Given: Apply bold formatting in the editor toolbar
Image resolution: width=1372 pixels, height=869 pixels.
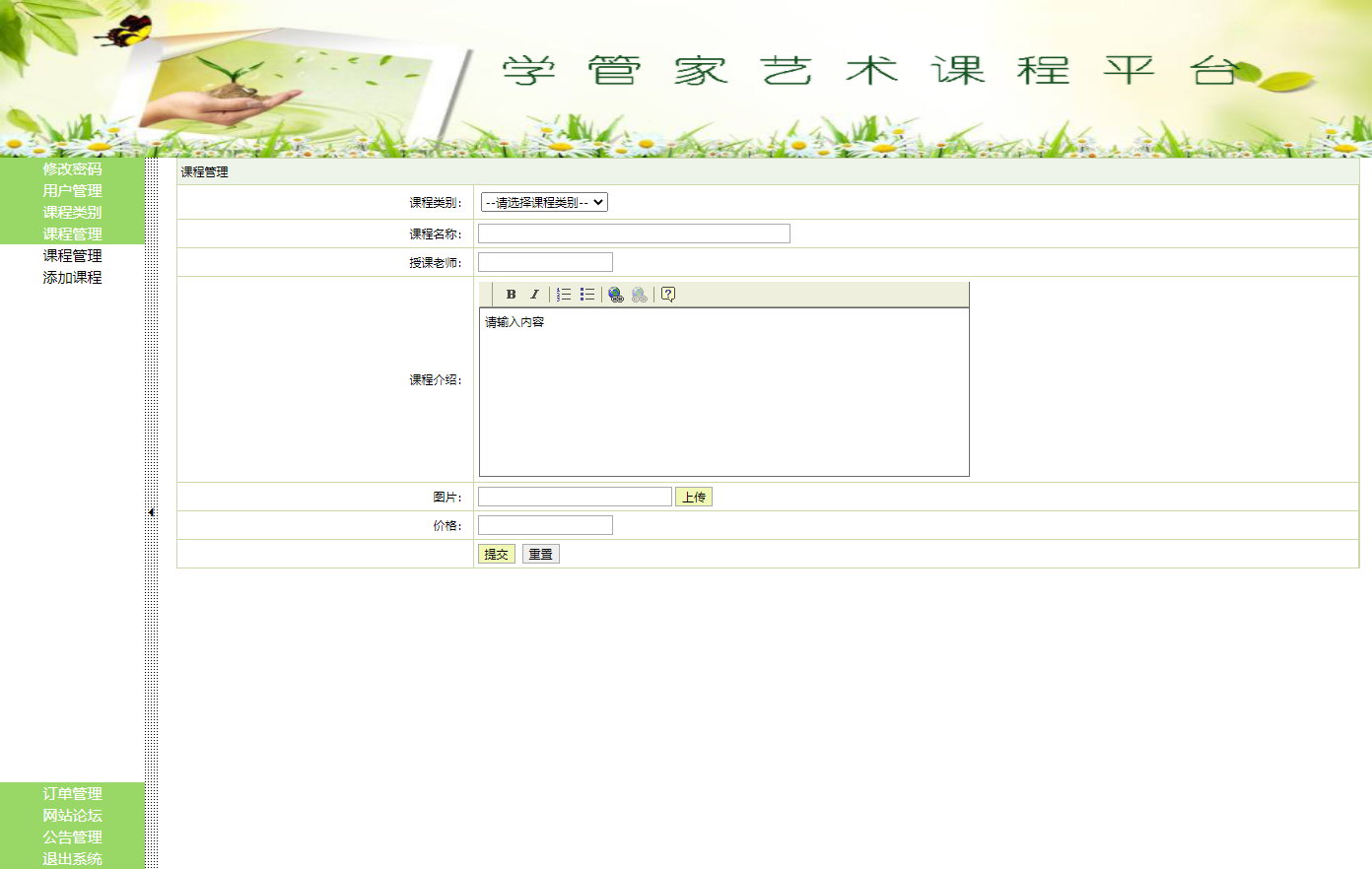Looking at the screenshot, I should [x=511, y=293].
